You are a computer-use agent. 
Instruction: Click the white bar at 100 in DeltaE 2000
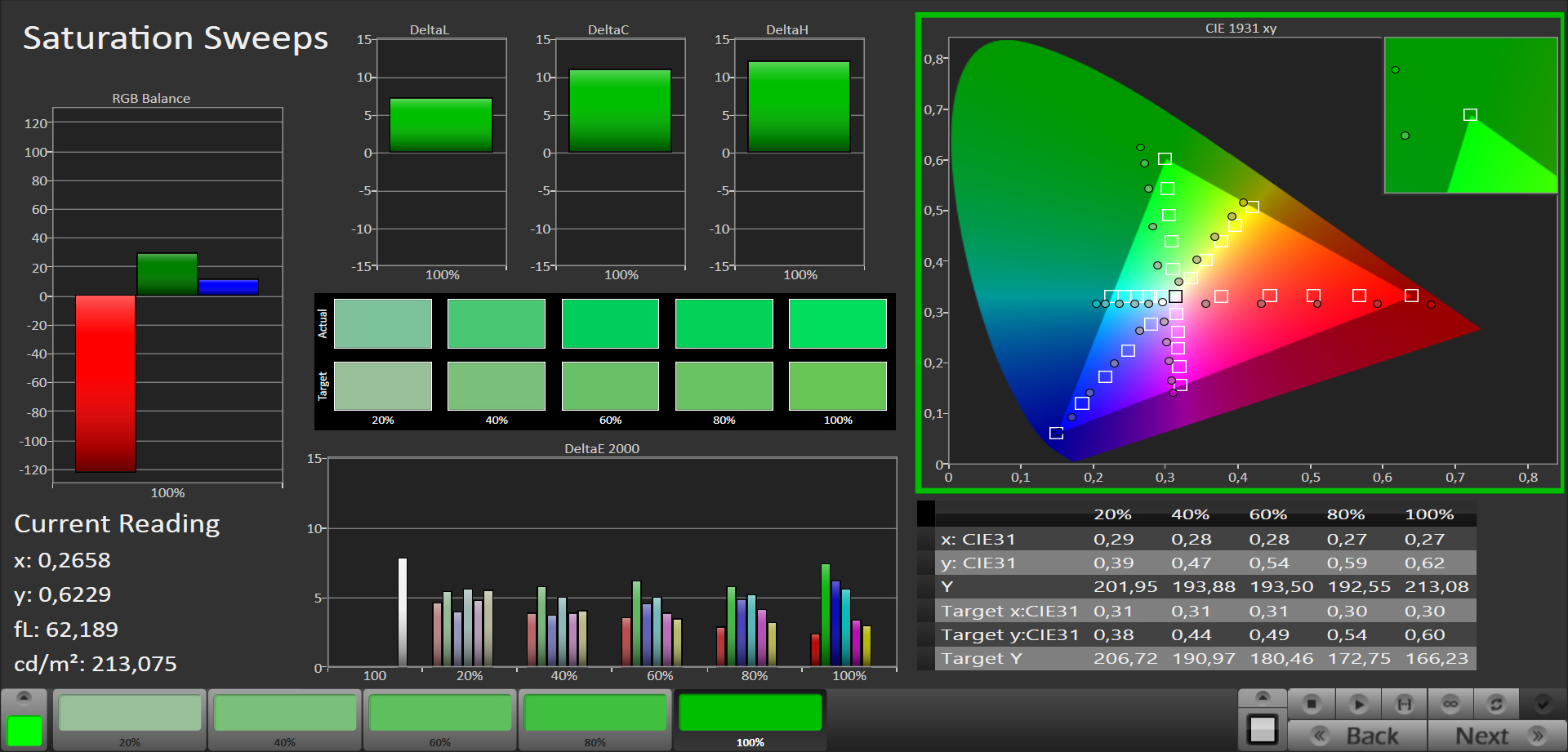coord(403,612)
